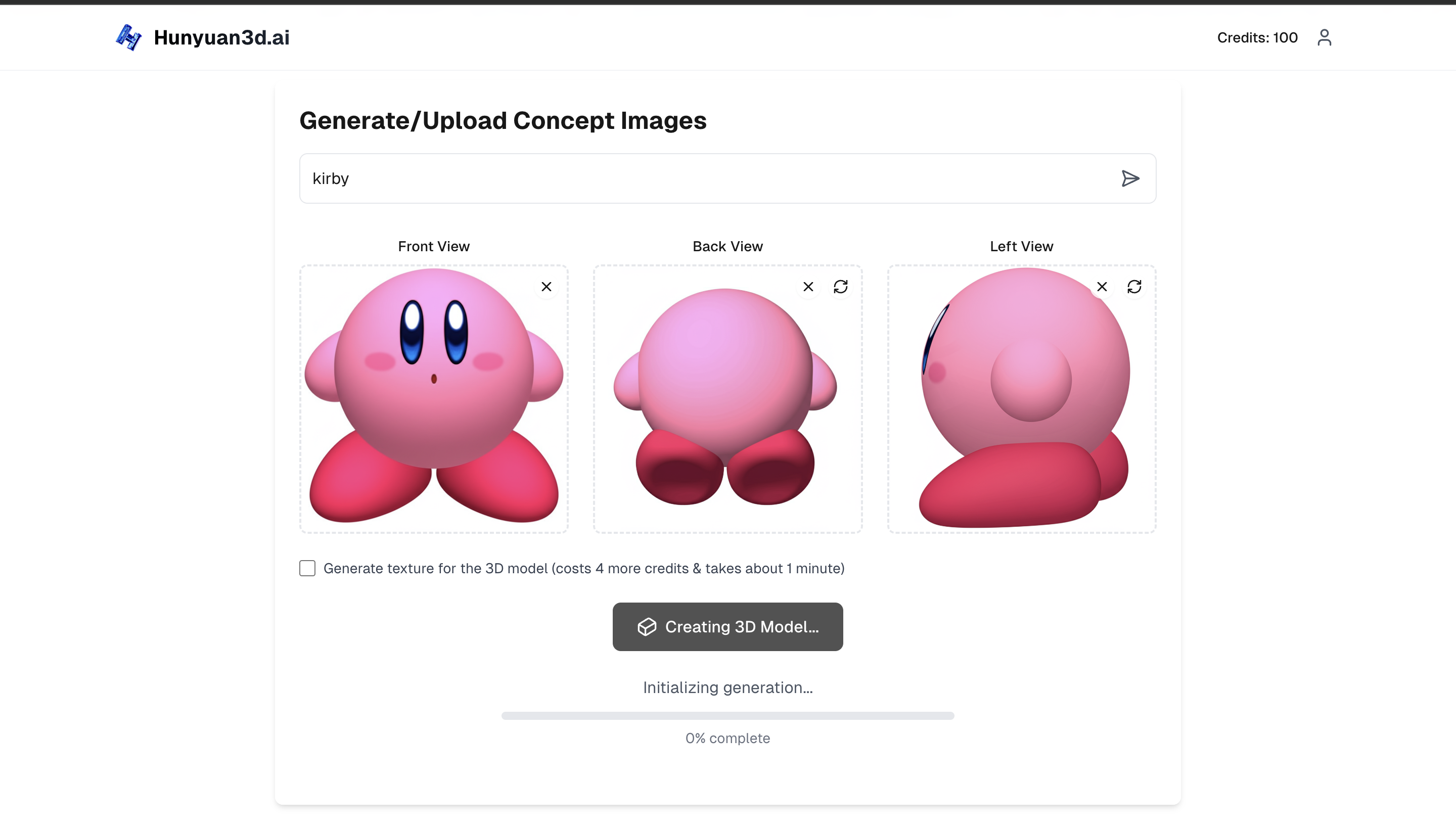This screenshot has height=826, width=1456.
Task: Remove the Back View image
Action: click(x=808, y=287)
